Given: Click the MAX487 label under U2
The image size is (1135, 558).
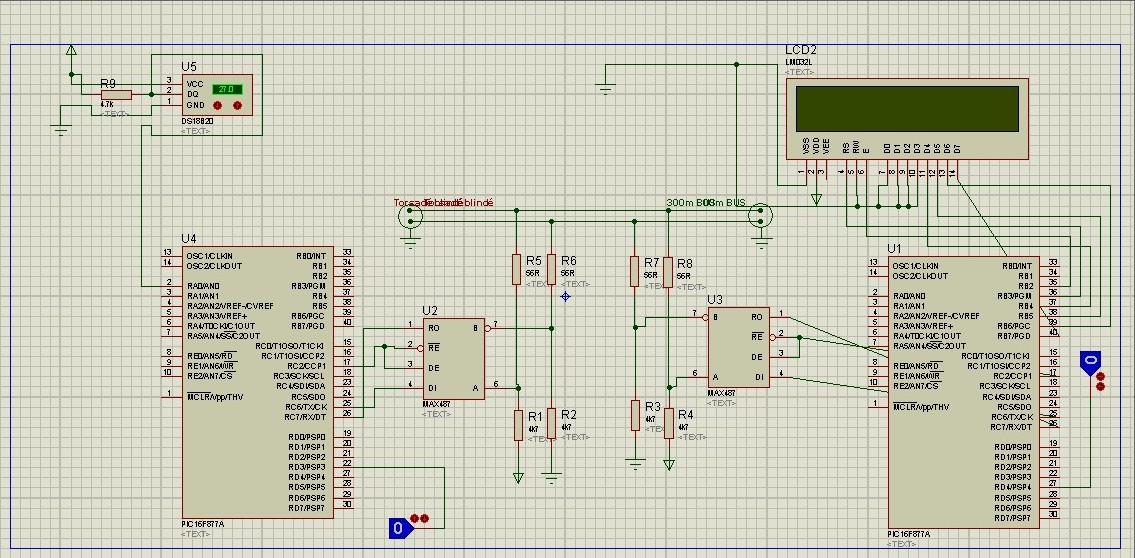Looking at the screenshot, I should click(x=436, y=405).
